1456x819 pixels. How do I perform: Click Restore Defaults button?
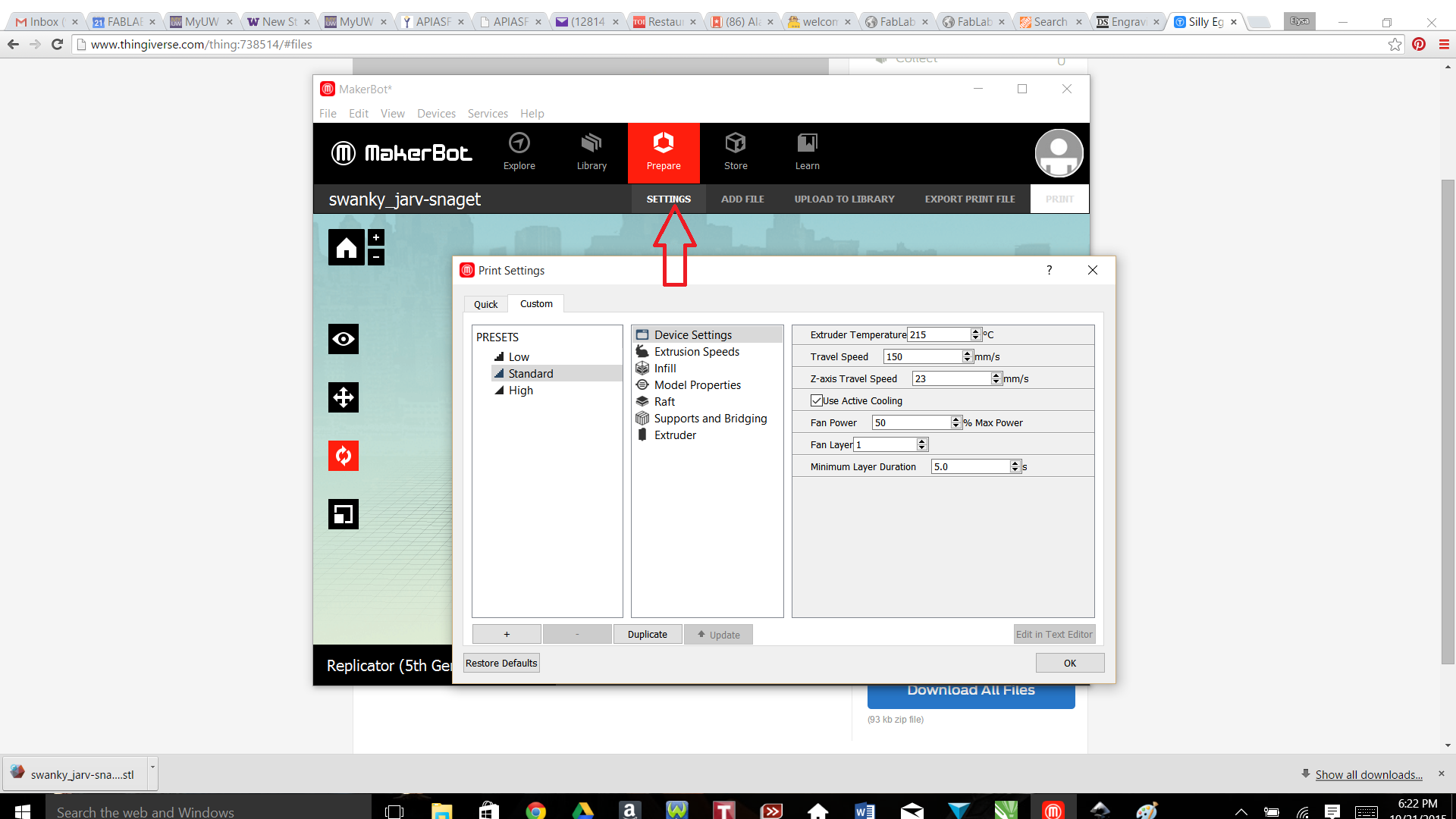pyautogui.click(x=501, y=663)
